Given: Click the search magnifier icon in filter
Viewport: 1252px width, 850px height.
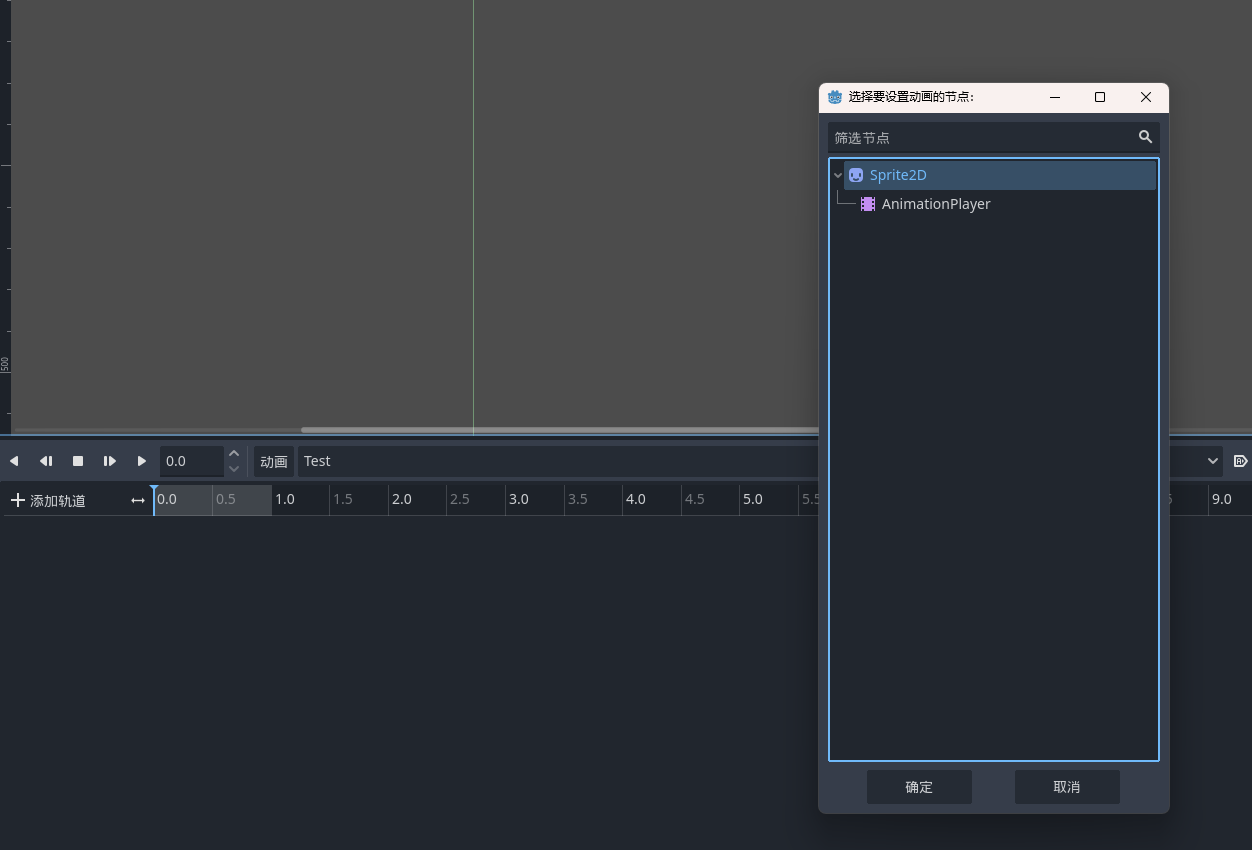Looking at the screenshot, I should point(1145,137).
